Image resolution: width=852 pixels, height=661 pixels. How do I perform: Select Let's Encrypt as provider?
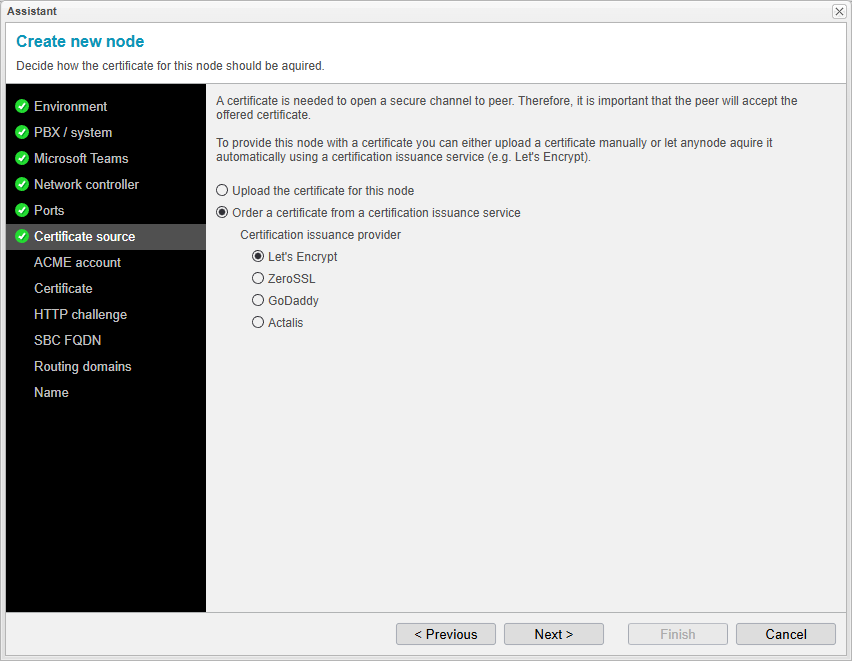[258, 256]
